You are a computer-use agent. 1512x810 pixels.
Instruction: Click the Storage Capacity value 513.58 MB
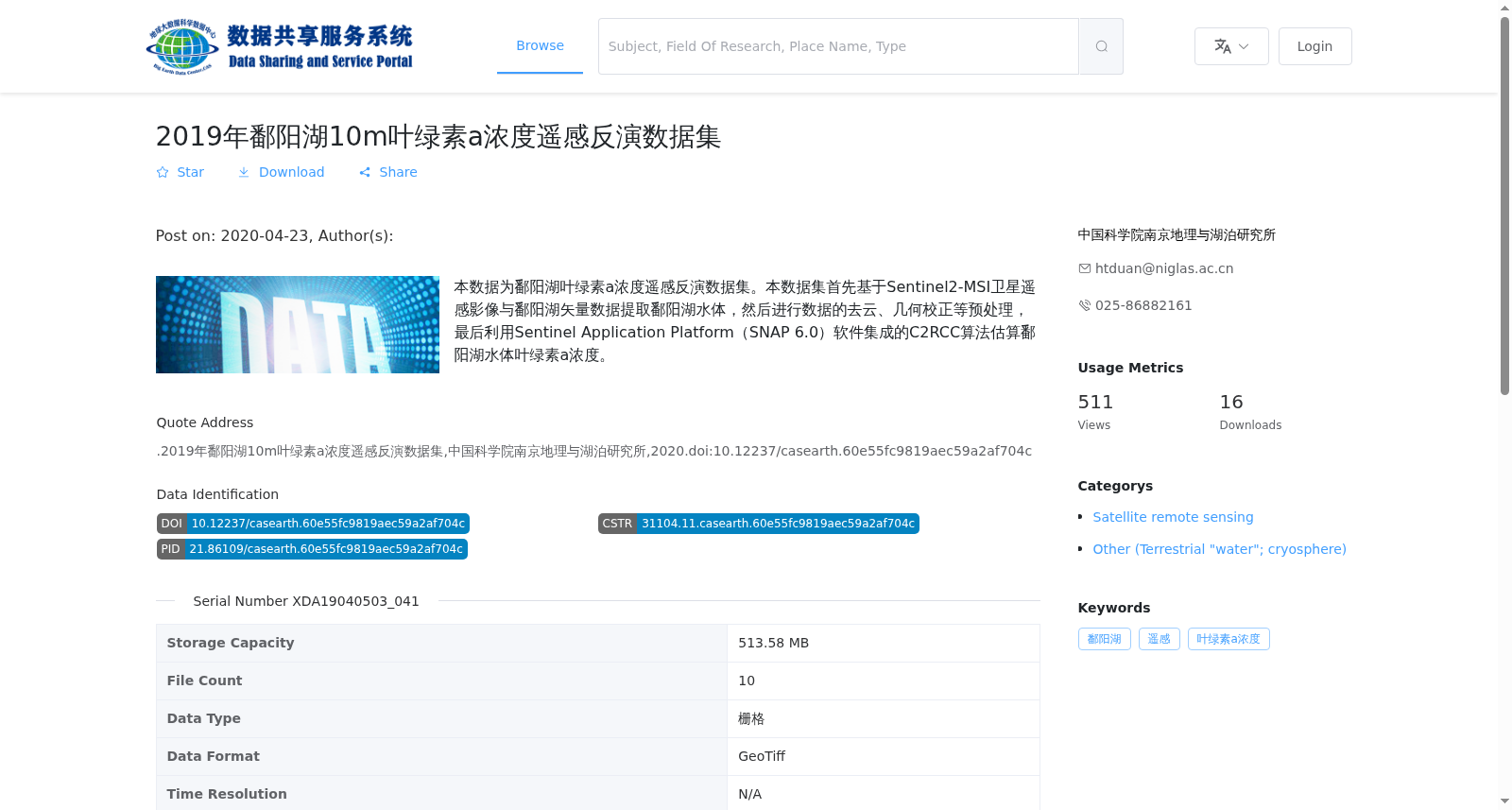(773, 643)
